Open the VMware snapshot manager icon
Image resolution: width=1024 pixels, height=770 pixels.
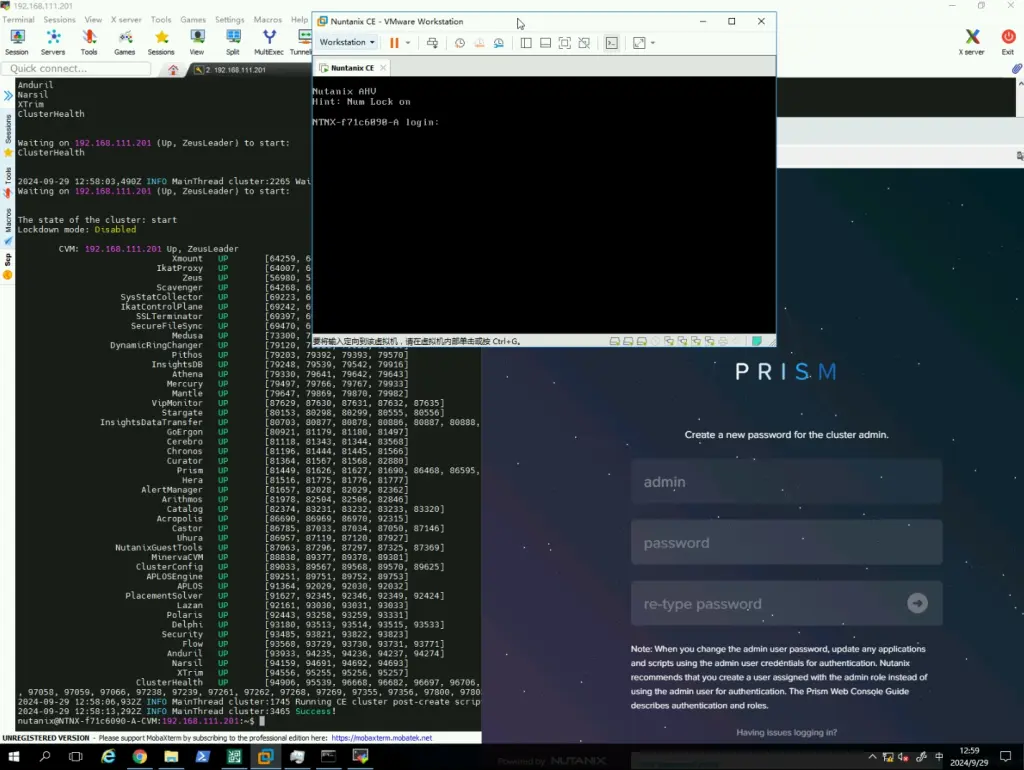tap(498, 43)
